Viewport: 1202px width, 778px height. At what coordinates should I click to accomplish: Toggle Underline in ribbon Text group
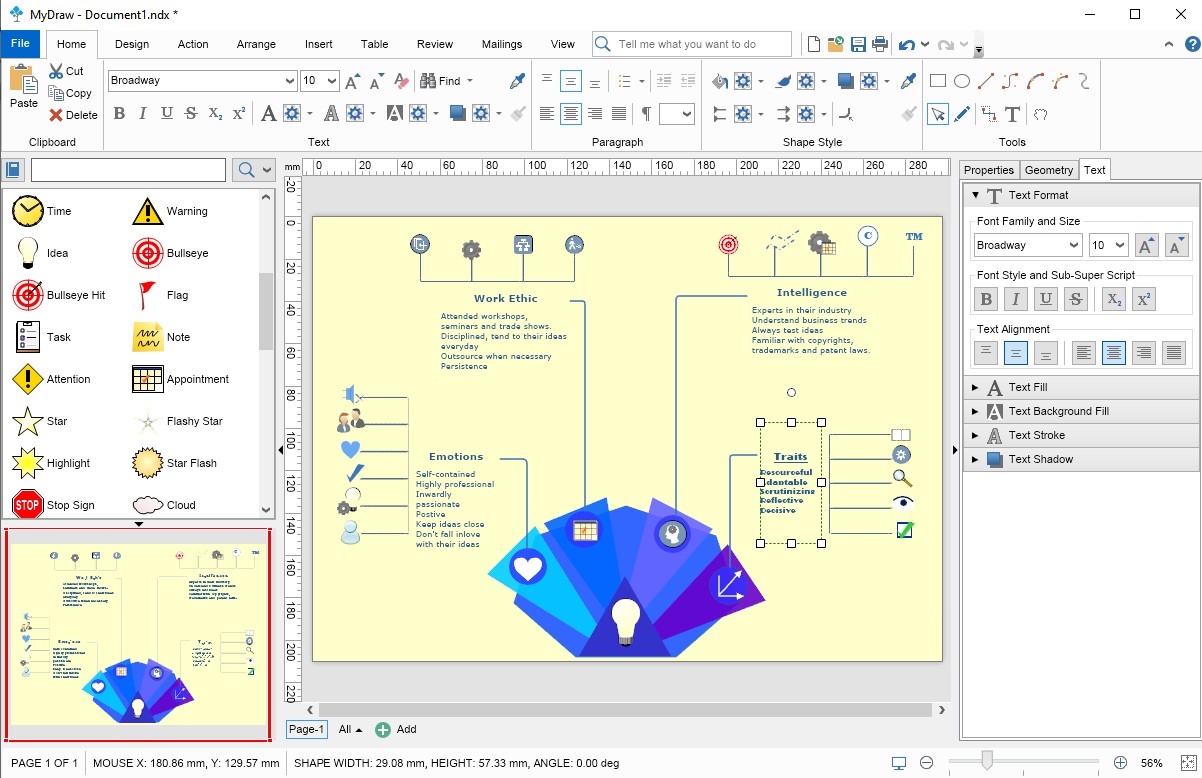167,114
